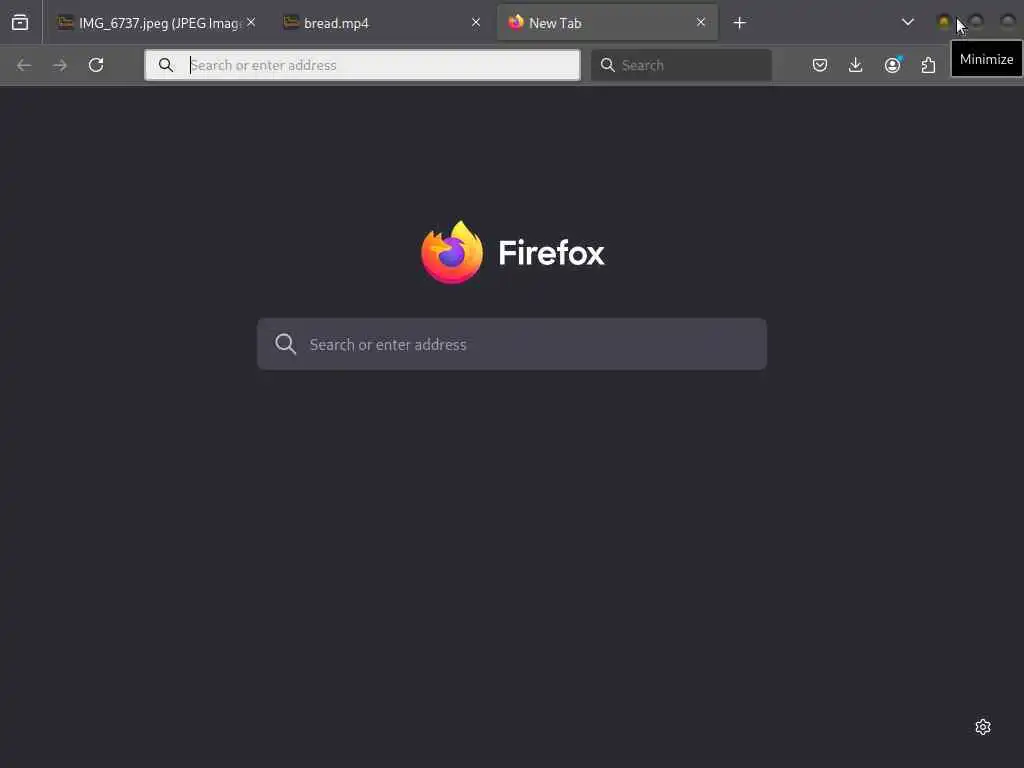
Task: Focus the toolbar Search box
Action: tap(681, 65)
